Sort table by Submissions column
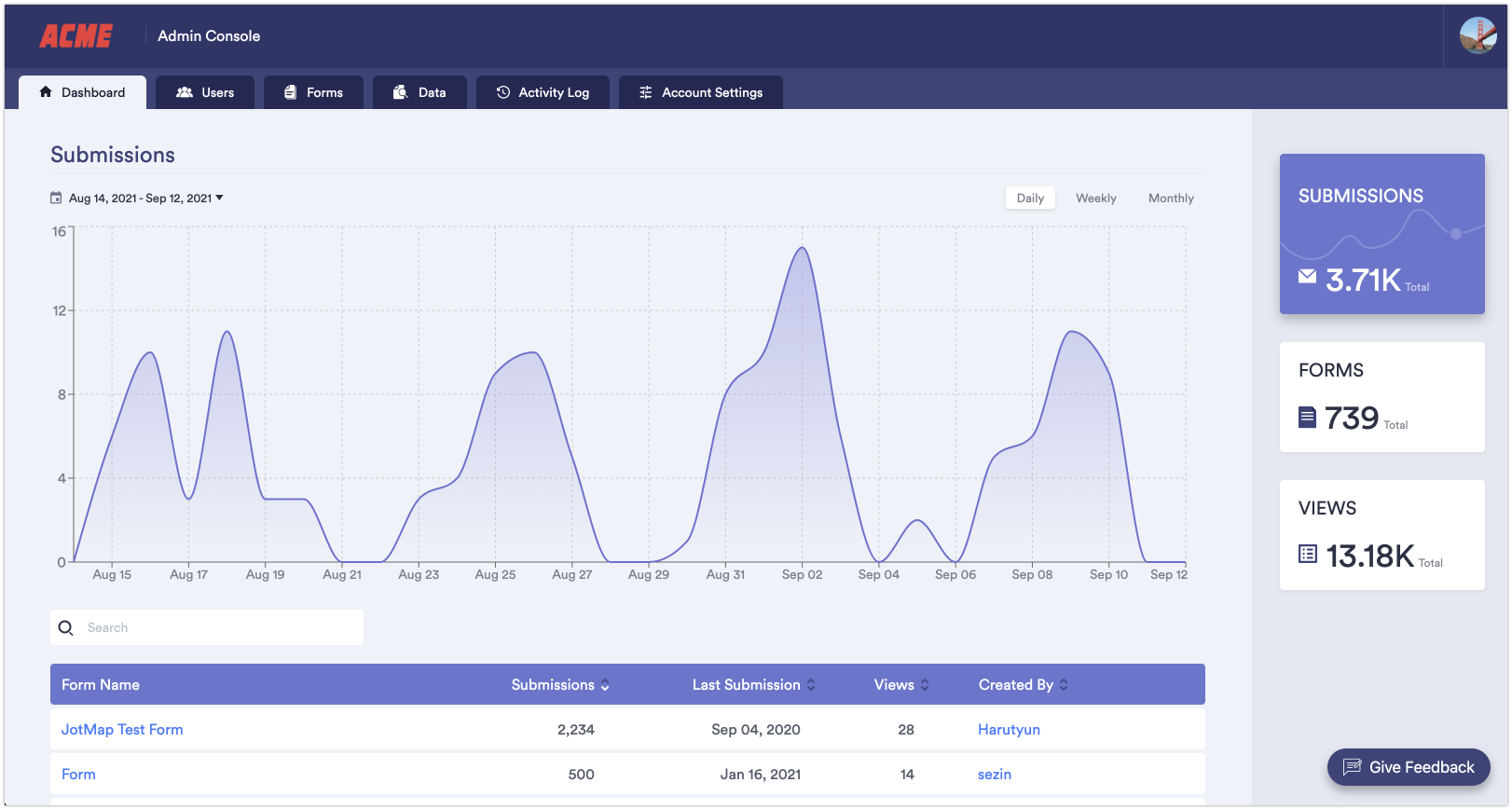 (x=559, y=685)
